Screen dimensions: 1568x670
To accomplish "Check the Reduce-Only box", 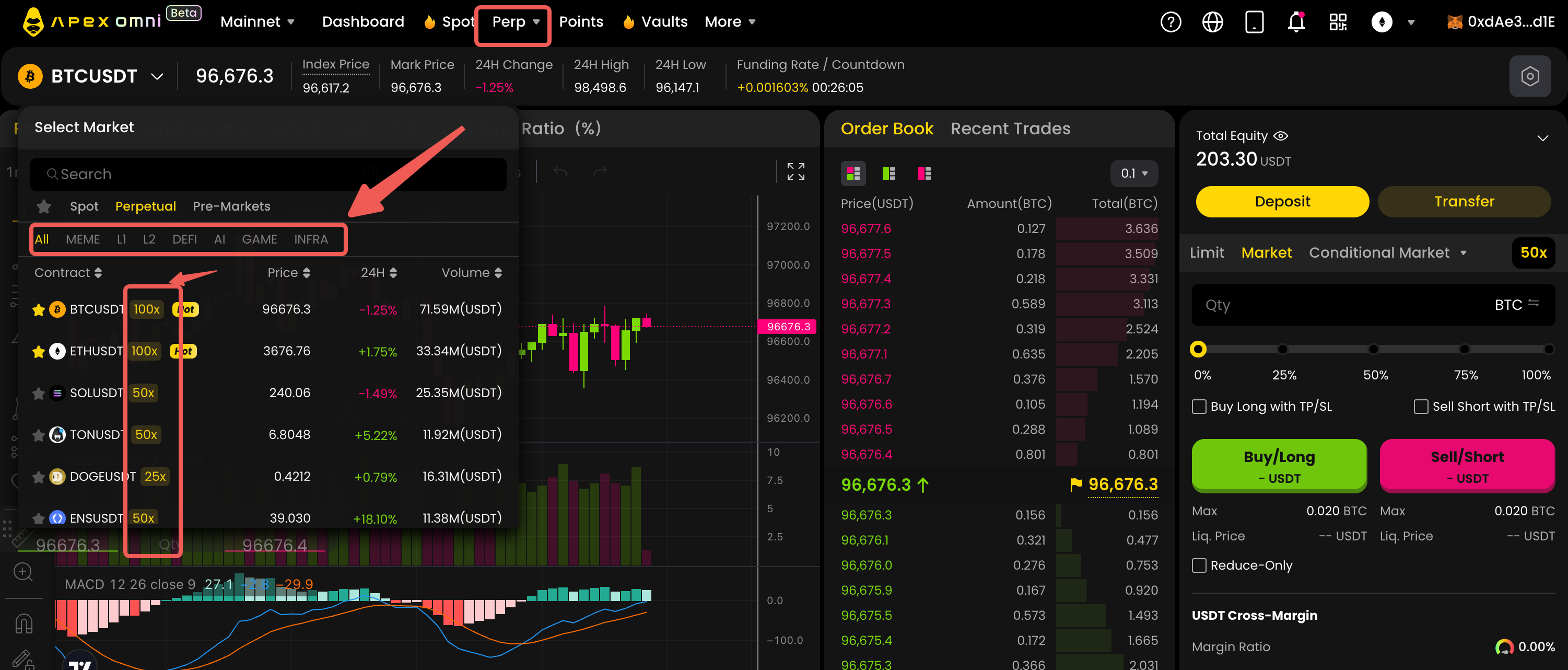I will coord(1199,565).
